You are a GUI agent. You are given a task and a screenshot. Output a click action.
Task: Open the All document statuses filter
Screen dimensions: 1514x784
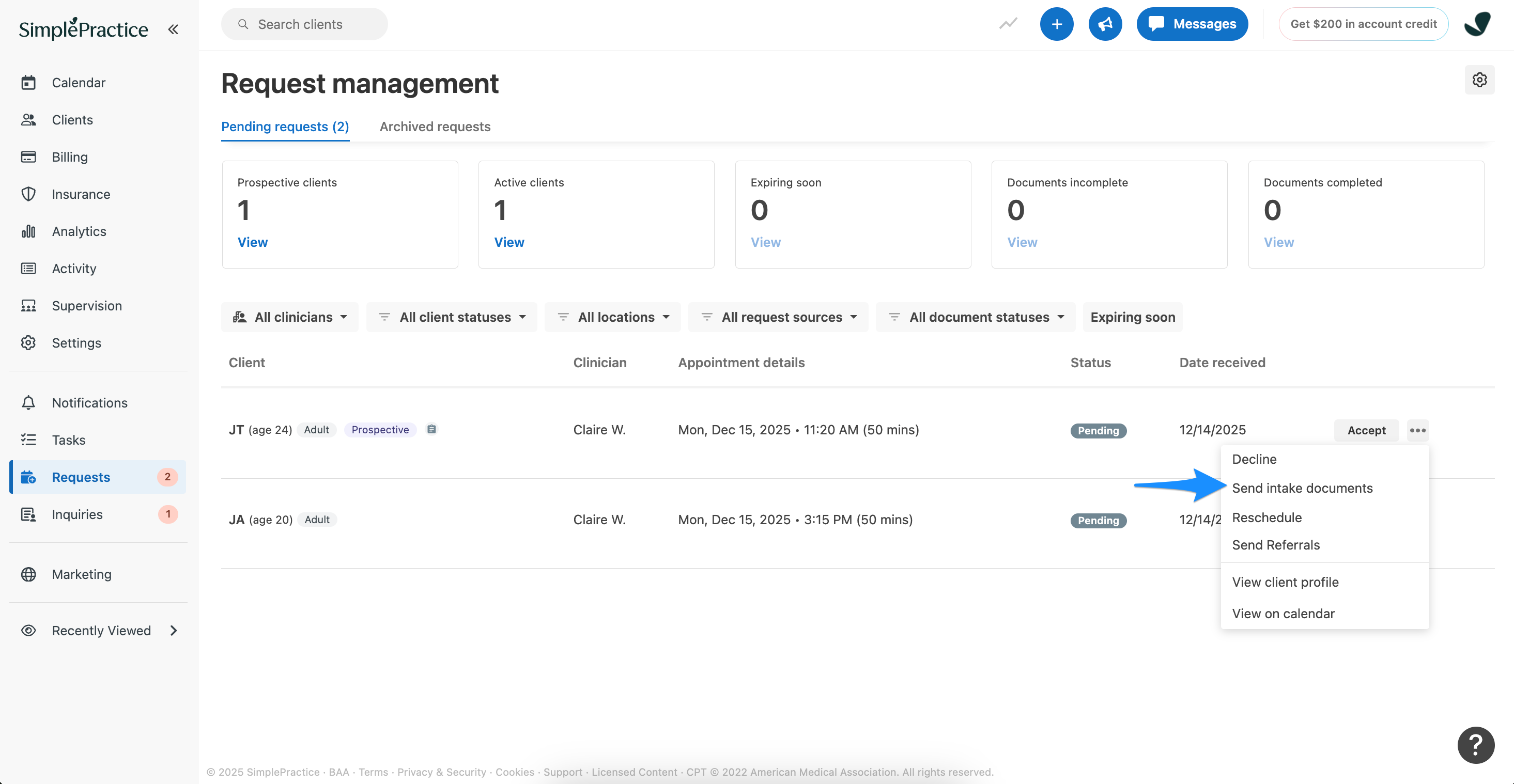(976, 317)
